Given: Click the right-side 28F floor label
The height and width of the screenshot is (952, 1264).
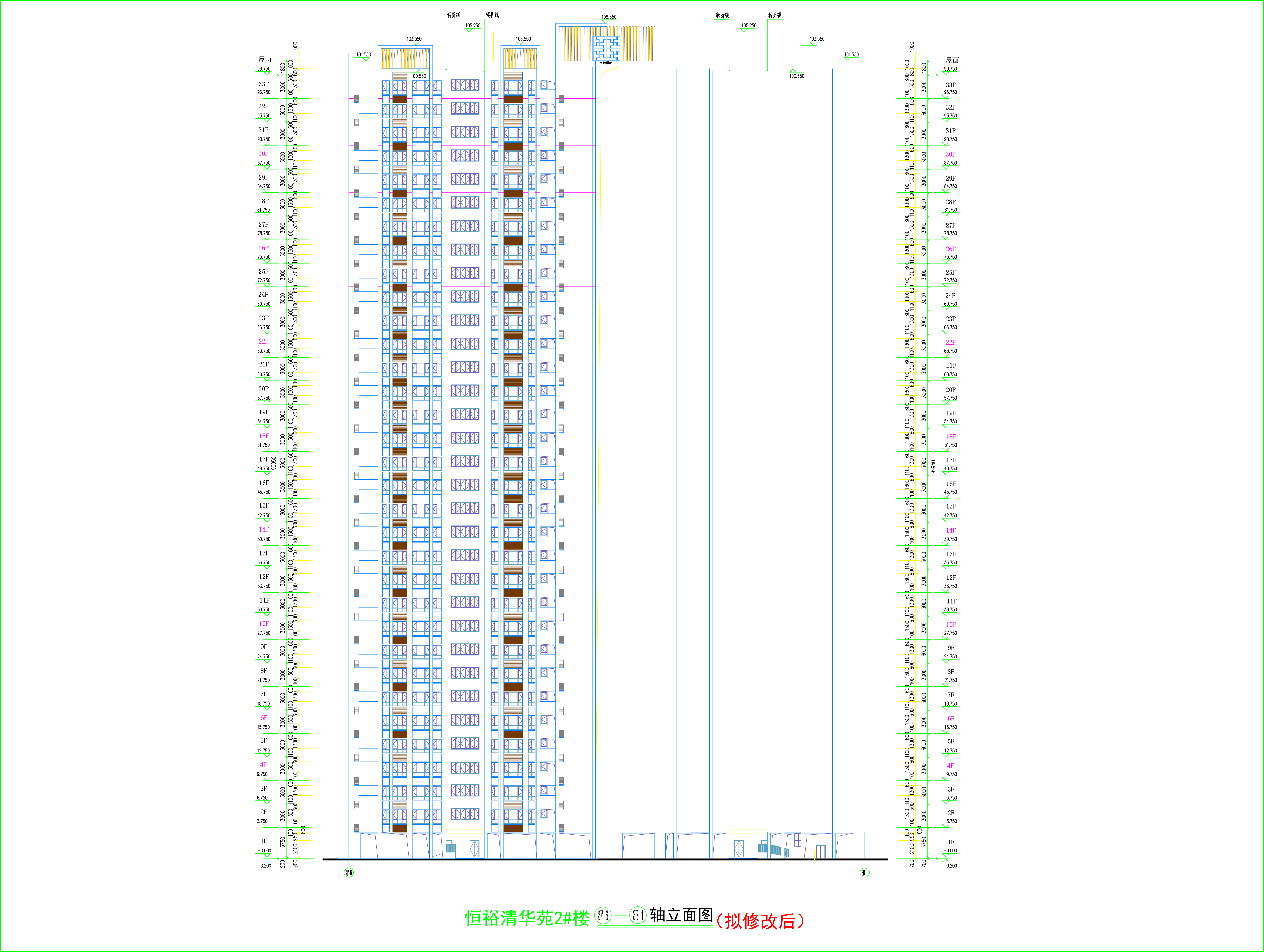Looking at the screenshot, I should 950,202.
